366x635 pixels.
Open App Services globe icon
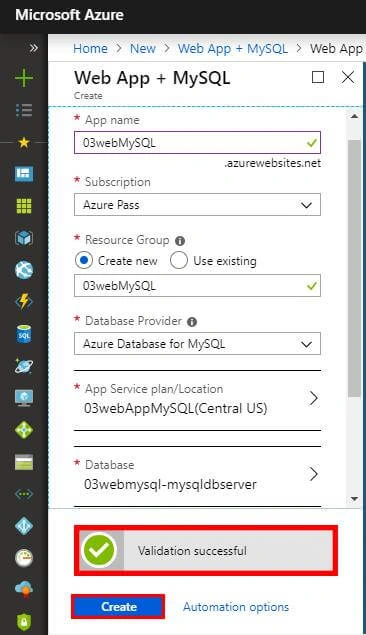(24, 270)
